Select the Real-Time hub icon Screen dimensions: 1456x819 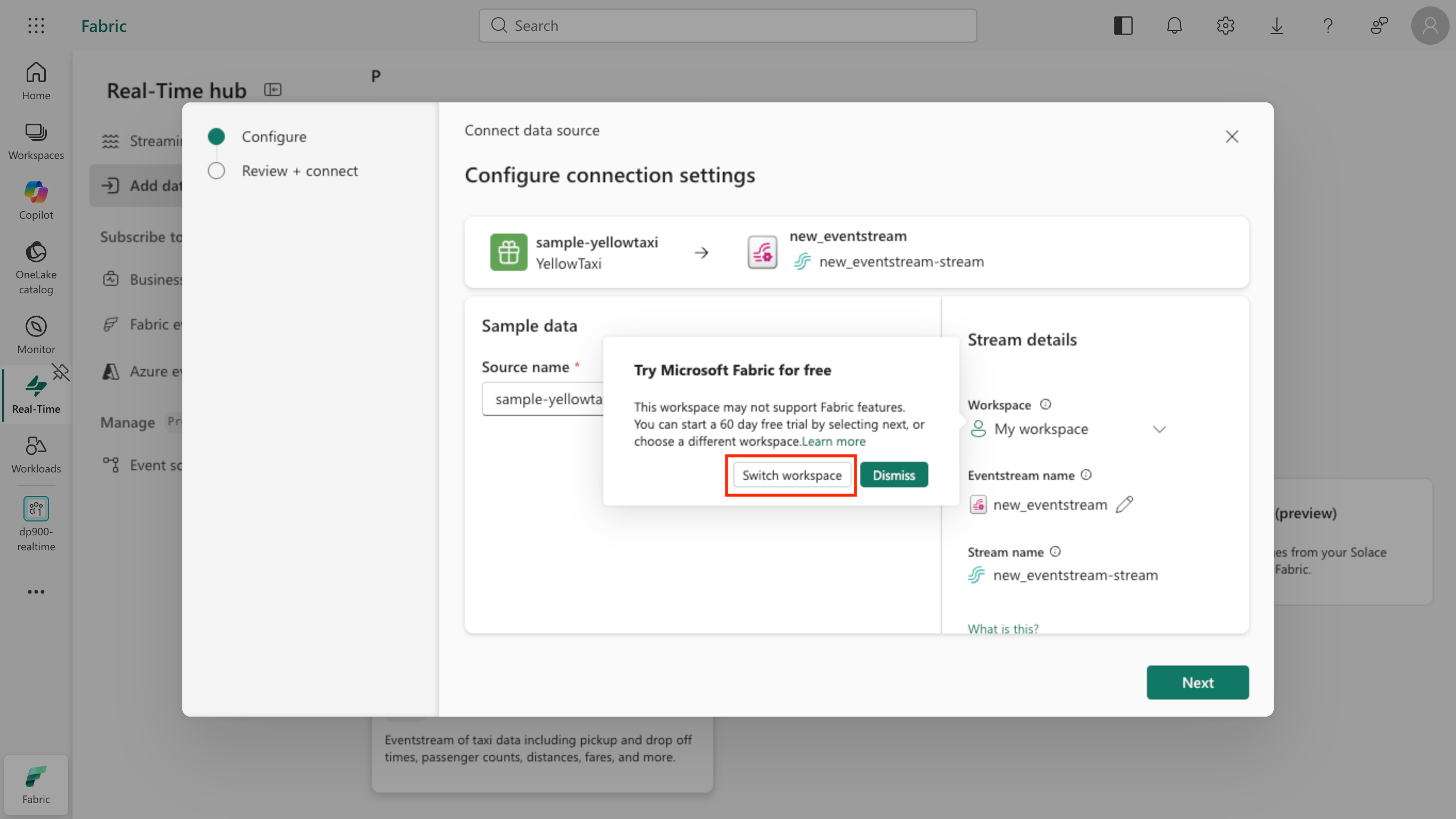click(x=36, y=394)
